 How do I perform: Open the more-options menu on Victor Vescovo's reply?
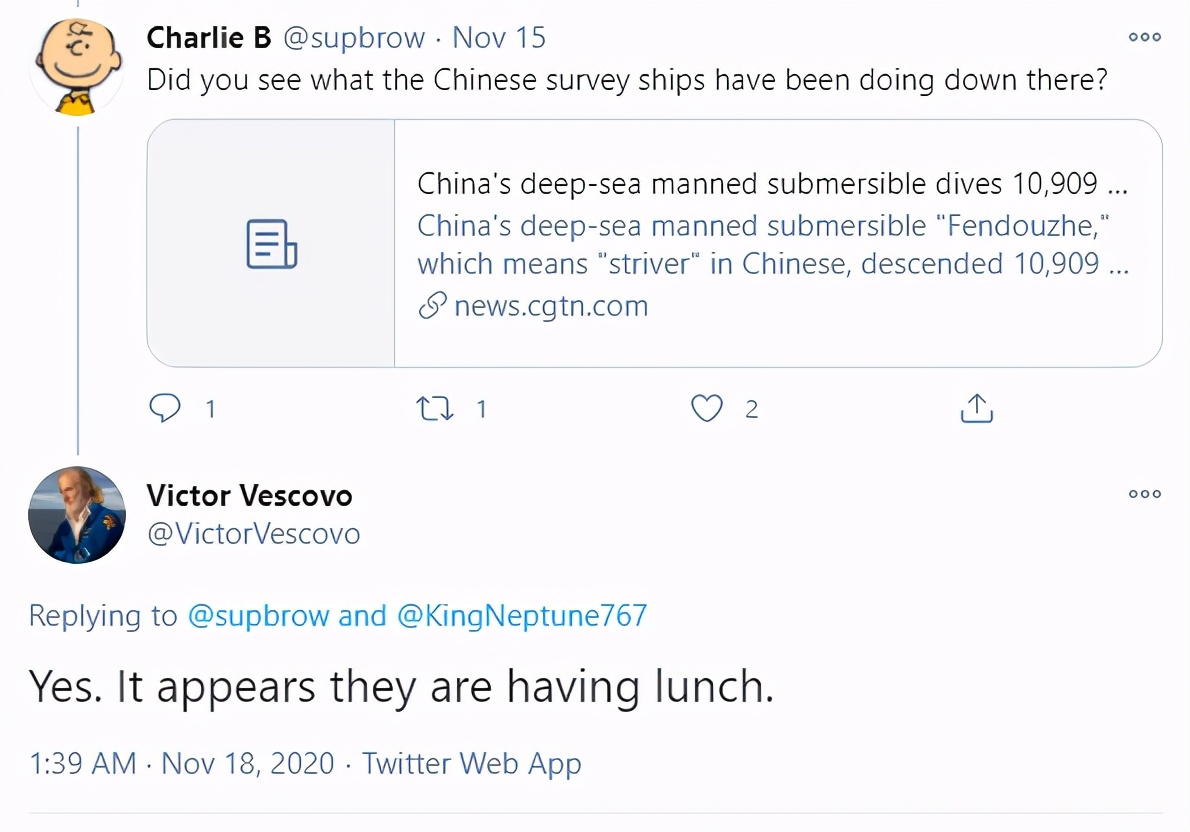(1144, 493)
